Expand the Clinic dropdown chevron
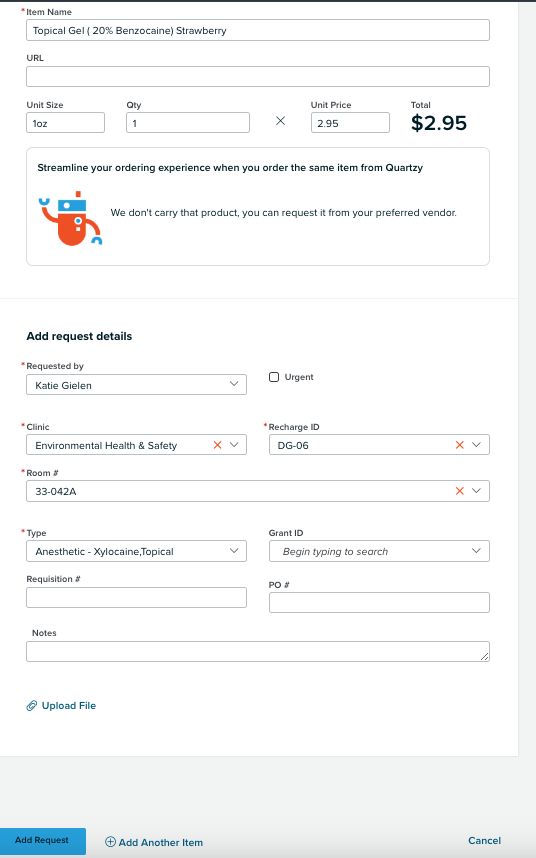 (x=234, y=445)
